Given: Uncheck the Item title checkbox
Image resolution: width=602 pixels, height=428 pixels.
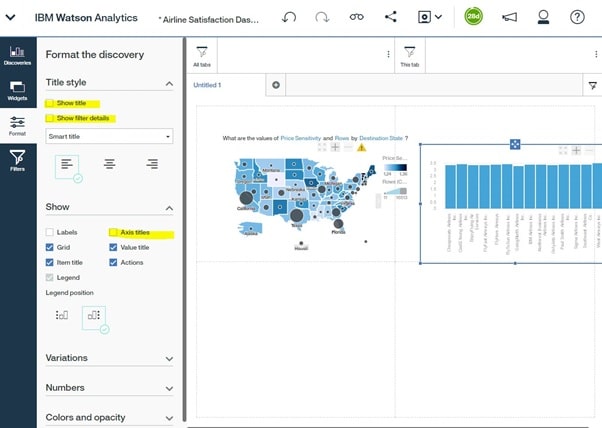Looking at the screenshot, I should [x=50, y=263].
